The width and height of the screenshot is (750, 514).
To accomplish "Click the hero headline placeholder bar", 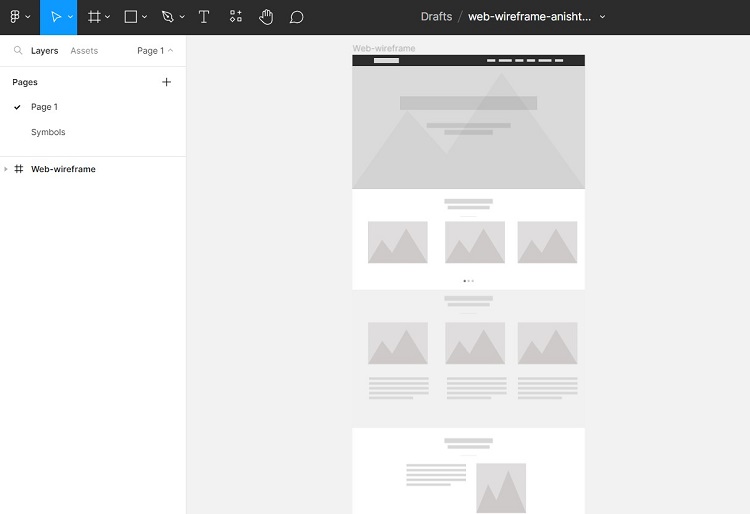I will (468, 103).
